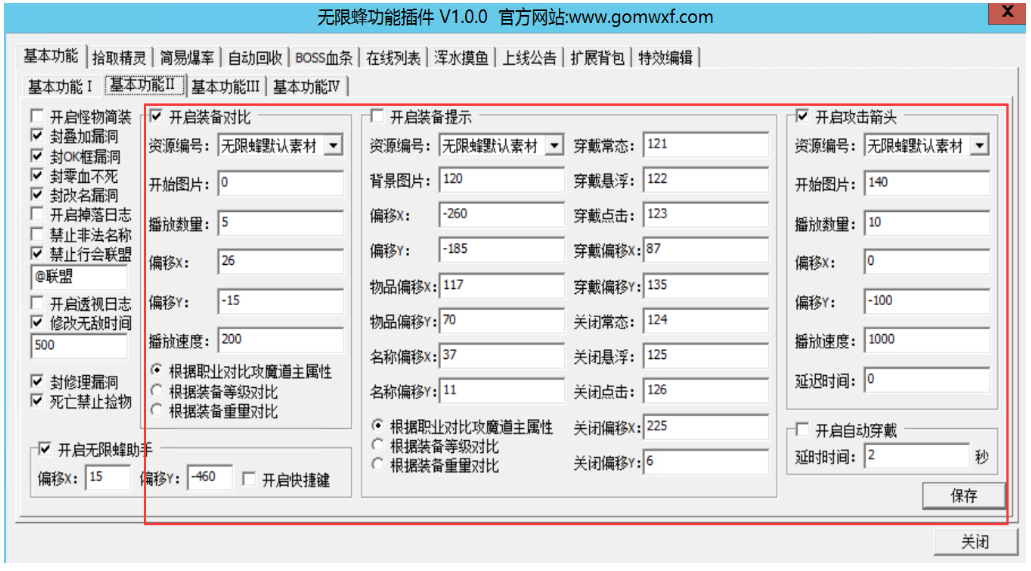Uncheck the 封零血不死 option
Image resolution: width=1031 pixels, height=571 pixels.
click(38, 176)
